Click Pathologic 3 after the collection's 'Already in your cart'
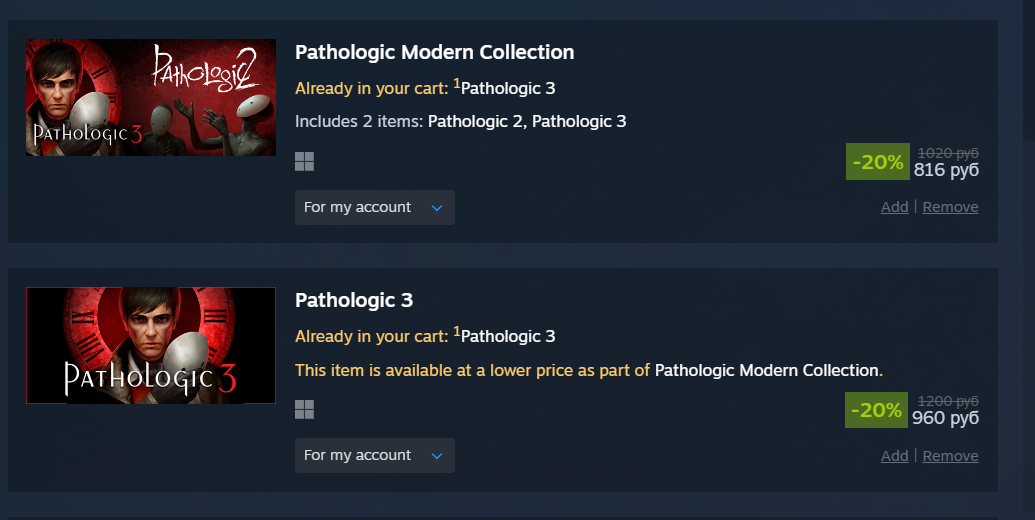Screen dimensions: 1035x520 coord(508,89)
